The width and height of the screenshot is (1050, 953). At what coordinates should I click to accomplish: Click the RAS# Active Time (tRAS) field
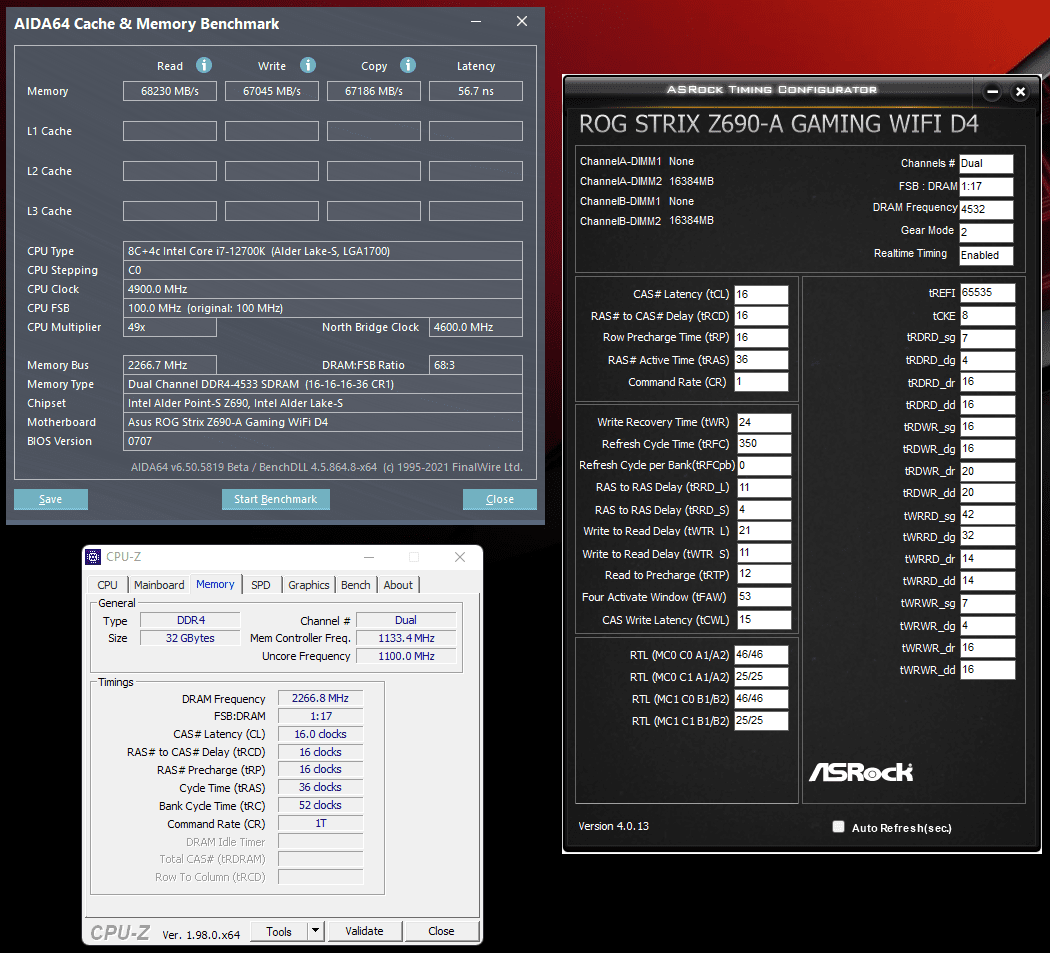[x=761, y=360]
